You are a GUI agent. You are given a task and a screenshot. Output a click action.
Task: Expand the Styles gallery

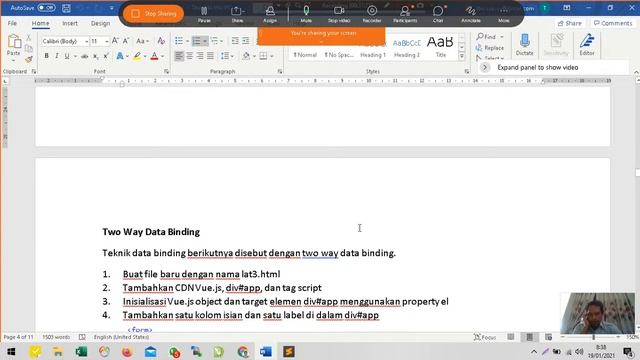click(x=462, y=56)
